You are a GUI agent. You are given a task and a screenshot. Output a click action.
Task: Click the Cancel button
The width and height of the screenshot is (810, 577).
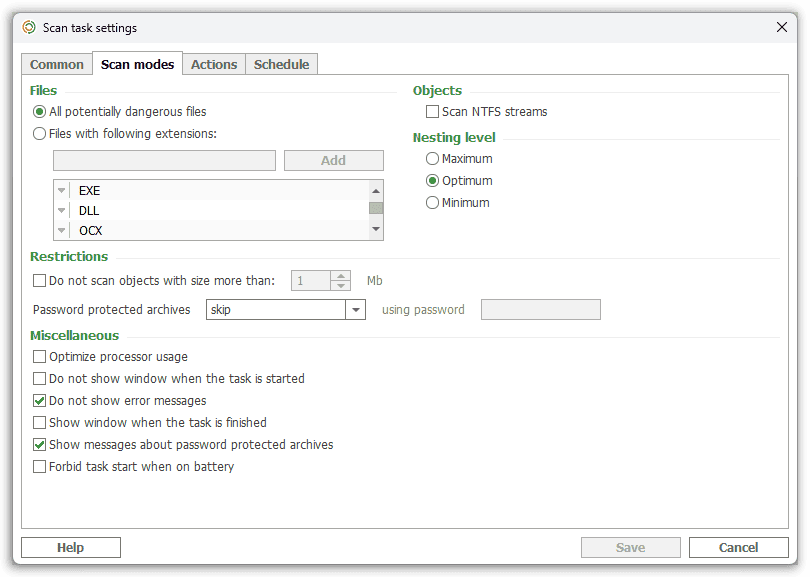(739, 548)
